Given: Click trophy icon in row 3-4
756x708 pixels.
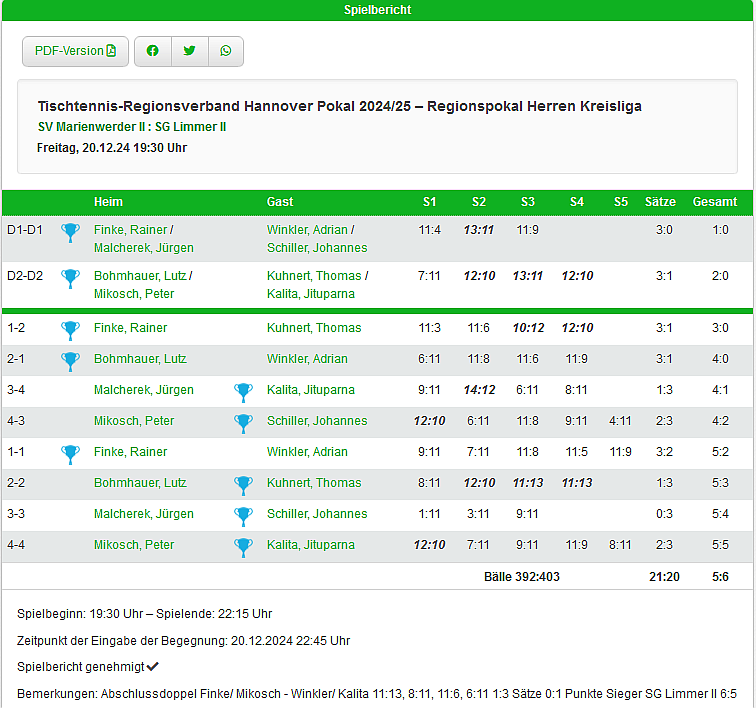Looking at the screenshot, I should point(243,393).
